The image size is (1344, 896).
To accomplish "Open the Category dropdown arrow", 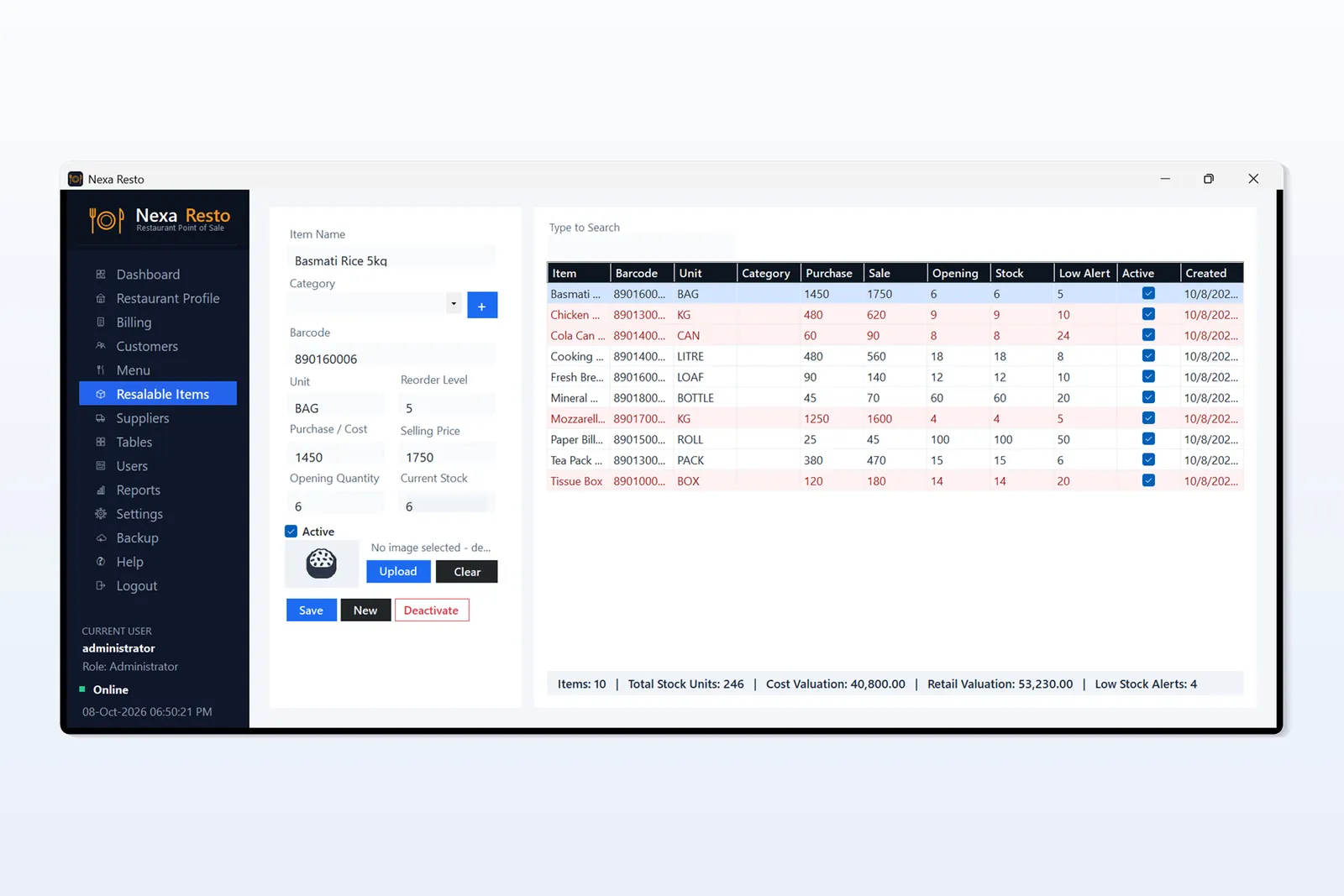I will pyautogui.click(x=454, y=304).
